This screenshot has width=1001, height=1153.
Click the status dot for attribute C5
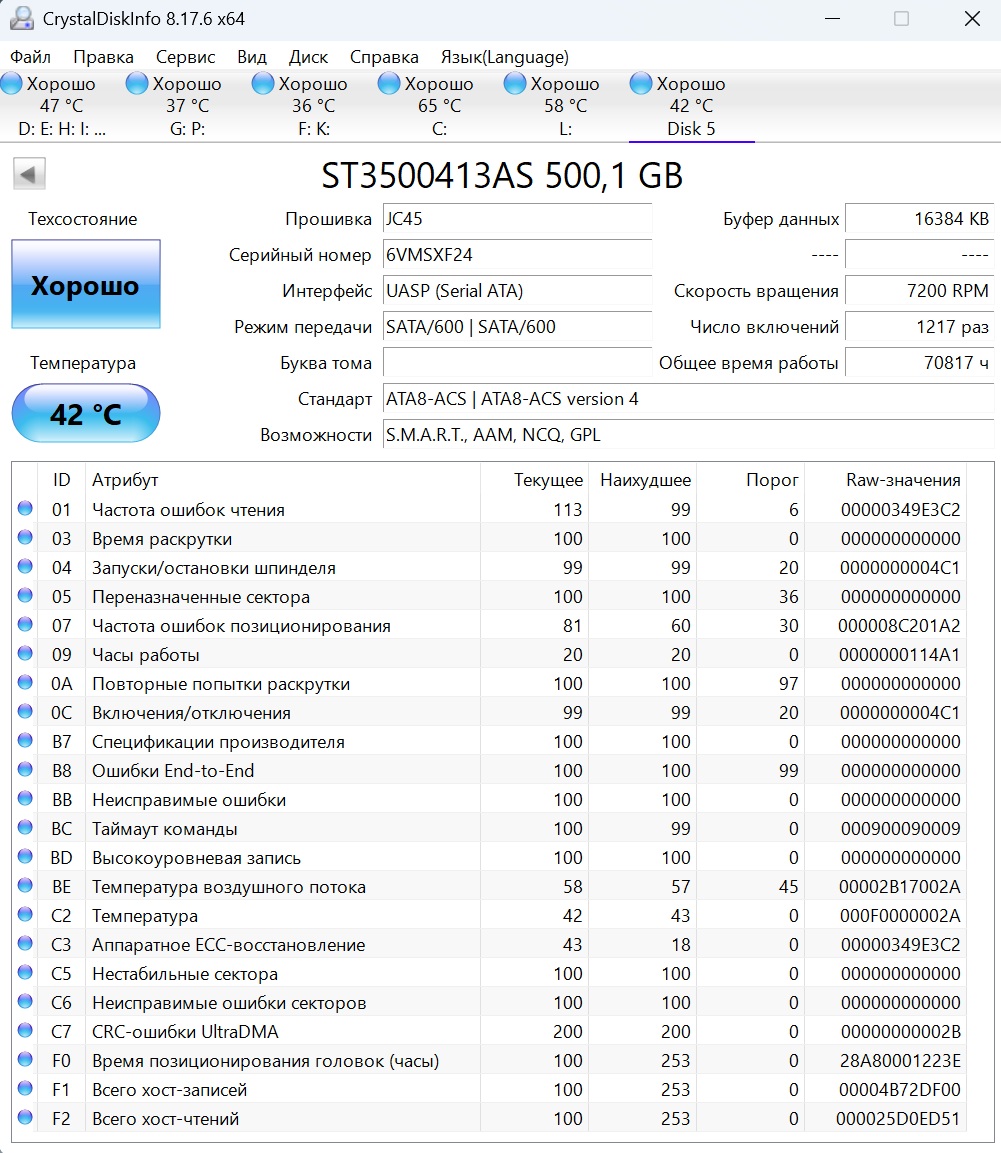[x=25, y=973]
